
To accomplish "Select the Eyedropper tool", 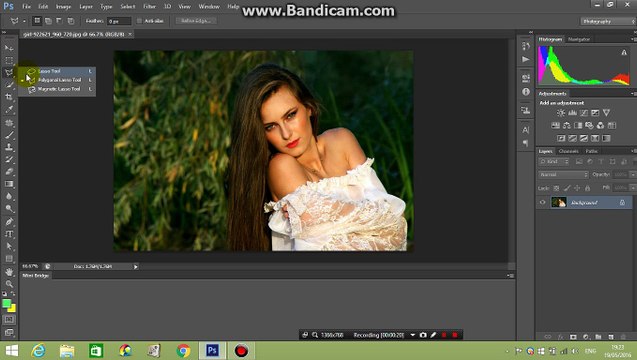I will [x=9, y=110].
